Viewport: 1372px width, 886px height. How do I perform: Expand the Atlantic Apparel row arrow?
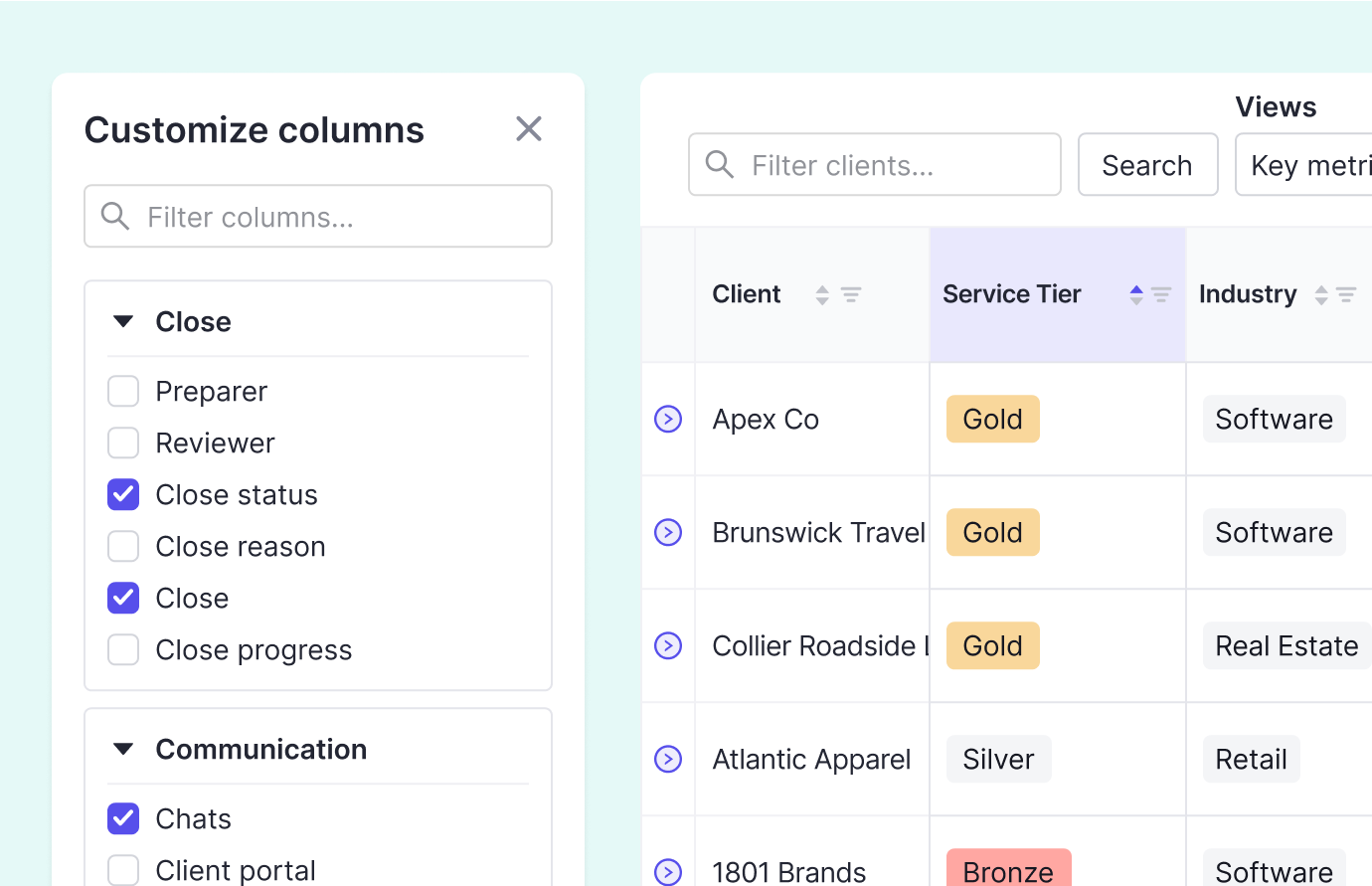[x=668, y=760]
